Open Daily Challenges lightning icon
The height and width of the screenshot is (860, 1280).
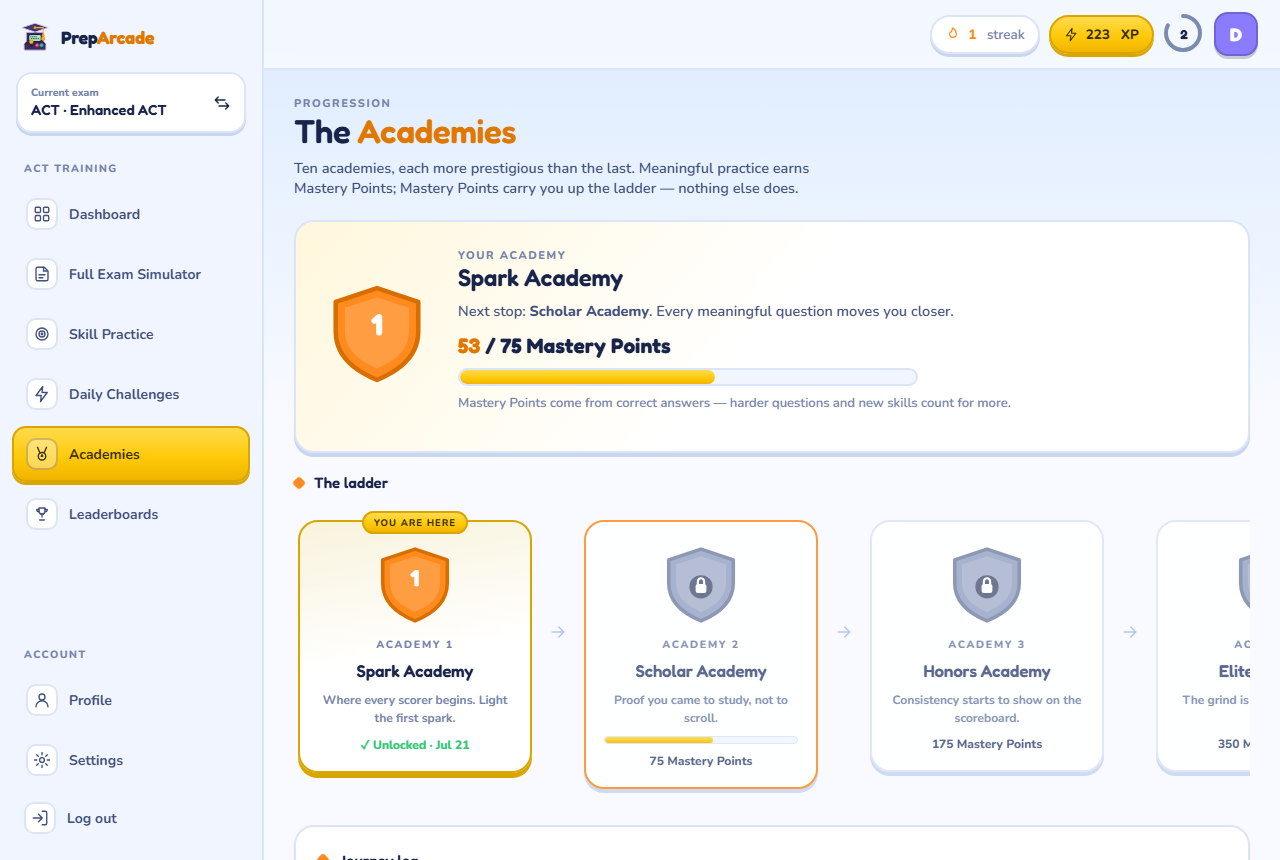click(42, 394)
